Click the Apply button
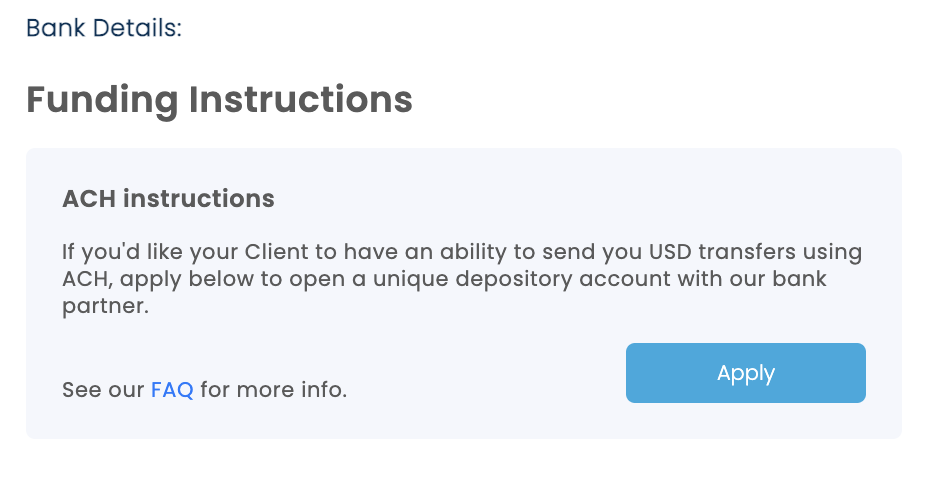932x482 pixels. coord(745,373)
